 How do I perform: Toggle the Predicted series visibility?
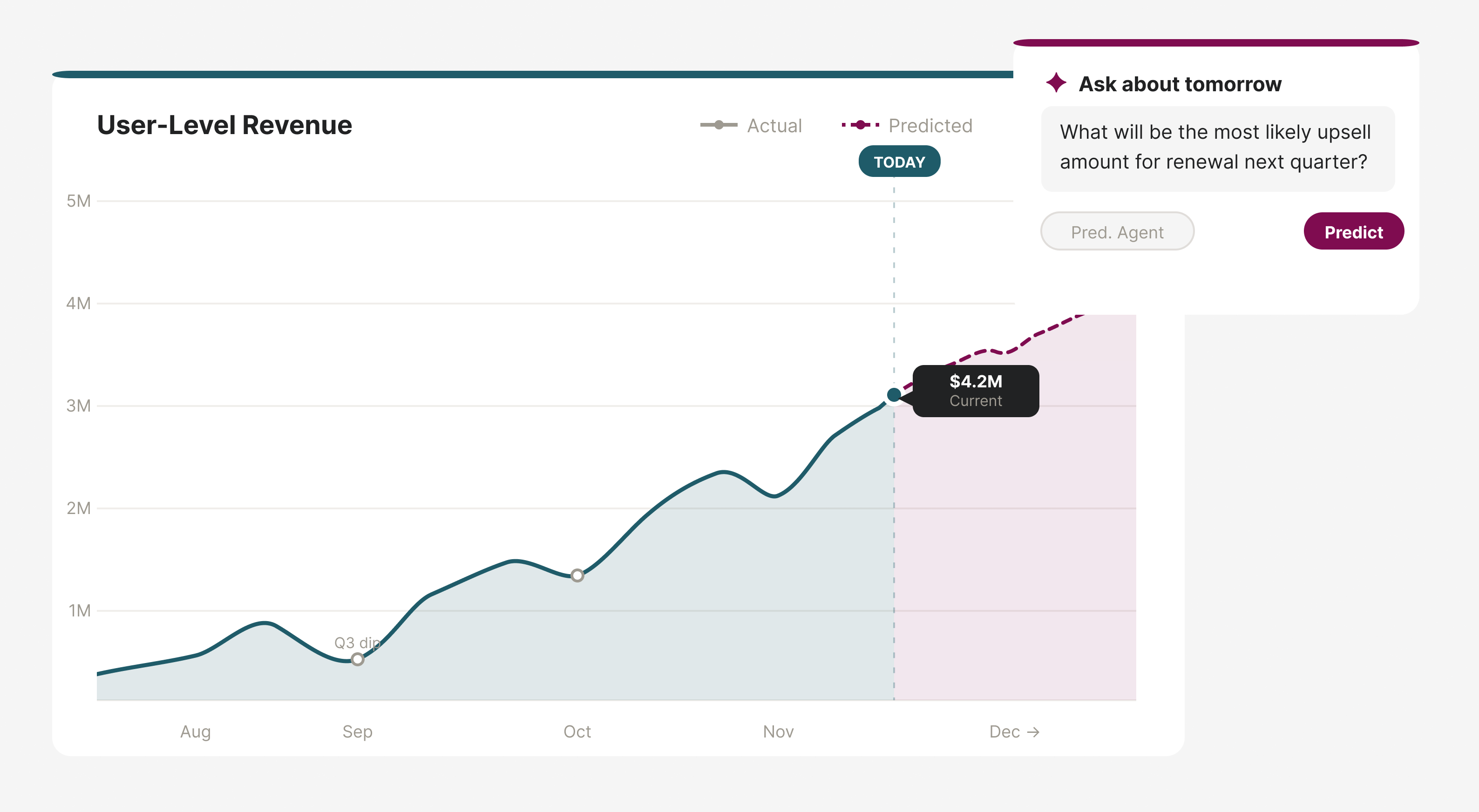click(x=930, y=125)
